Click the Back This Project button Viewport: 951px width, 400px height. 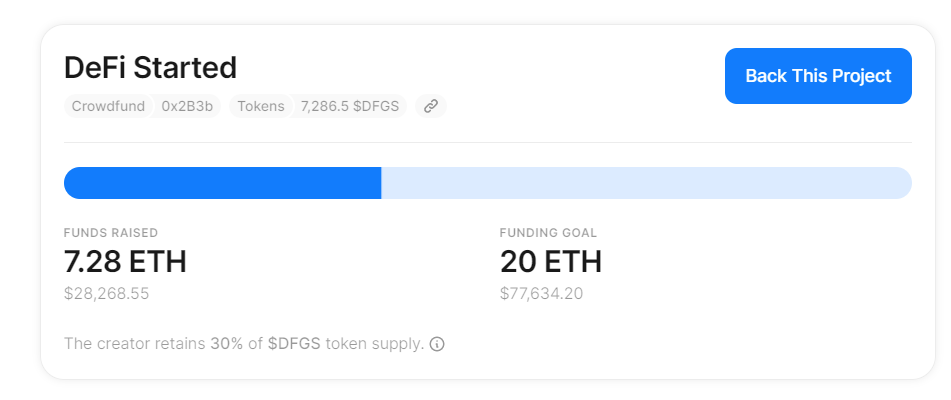click(818, 76)
